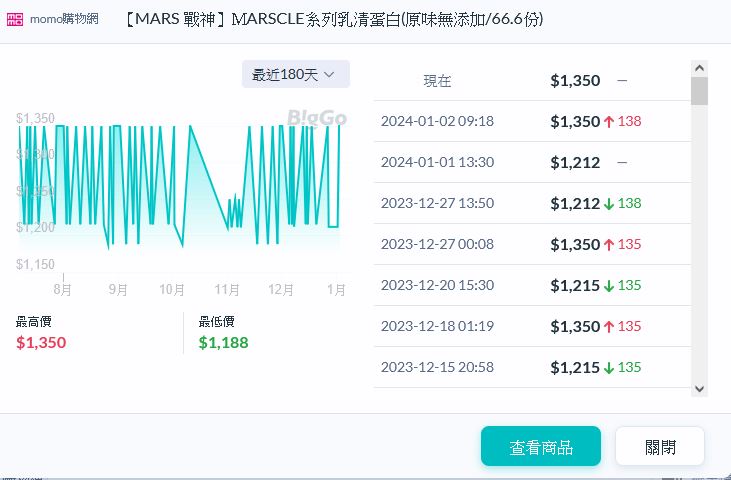This screenshot has width=731, height=480.
Task: Click the scrollbar down arrow in price list
Action: (x=699, y=388)
